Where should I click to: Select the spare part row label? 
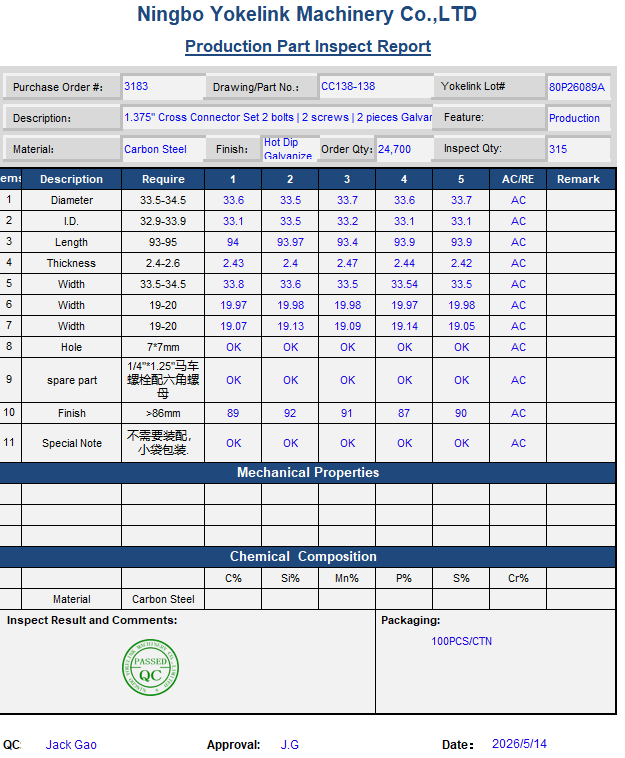[72, 380]
